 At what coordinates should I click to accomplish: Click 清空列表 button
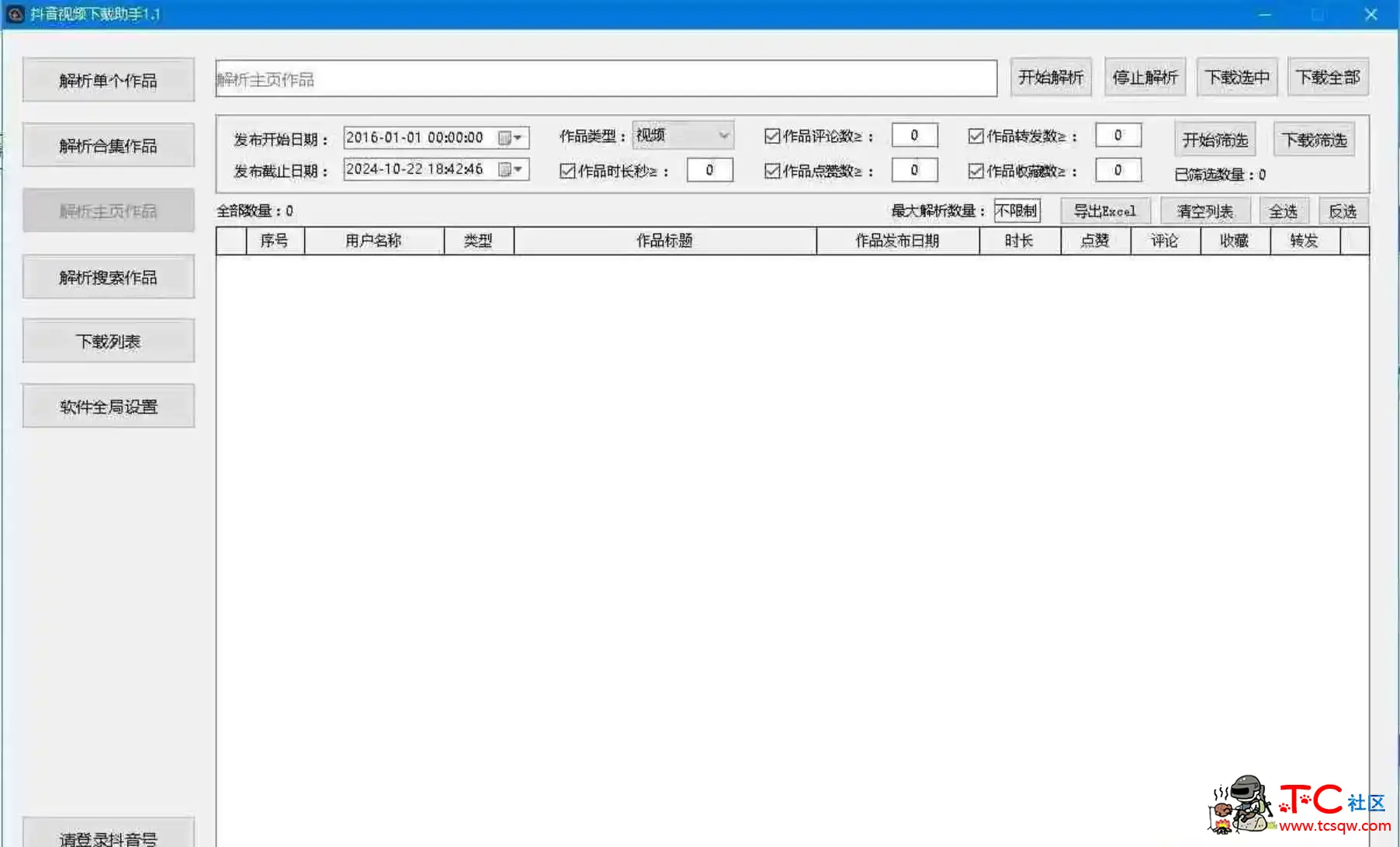click(x=1205, y=211)
